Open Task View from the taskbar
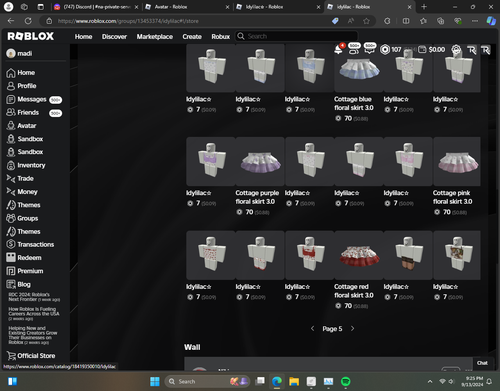 coord(260,381)
